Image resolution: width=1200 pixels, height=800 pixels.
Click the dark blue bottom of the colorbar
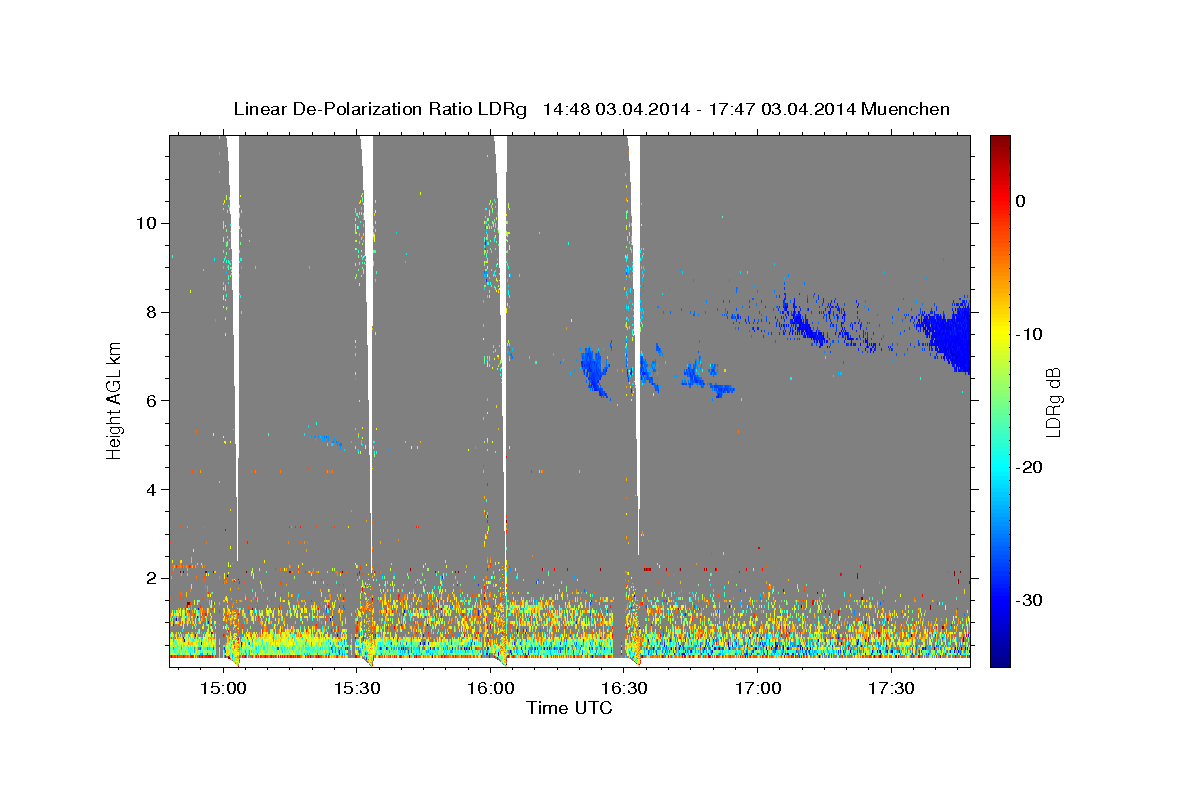[1000, 658]
